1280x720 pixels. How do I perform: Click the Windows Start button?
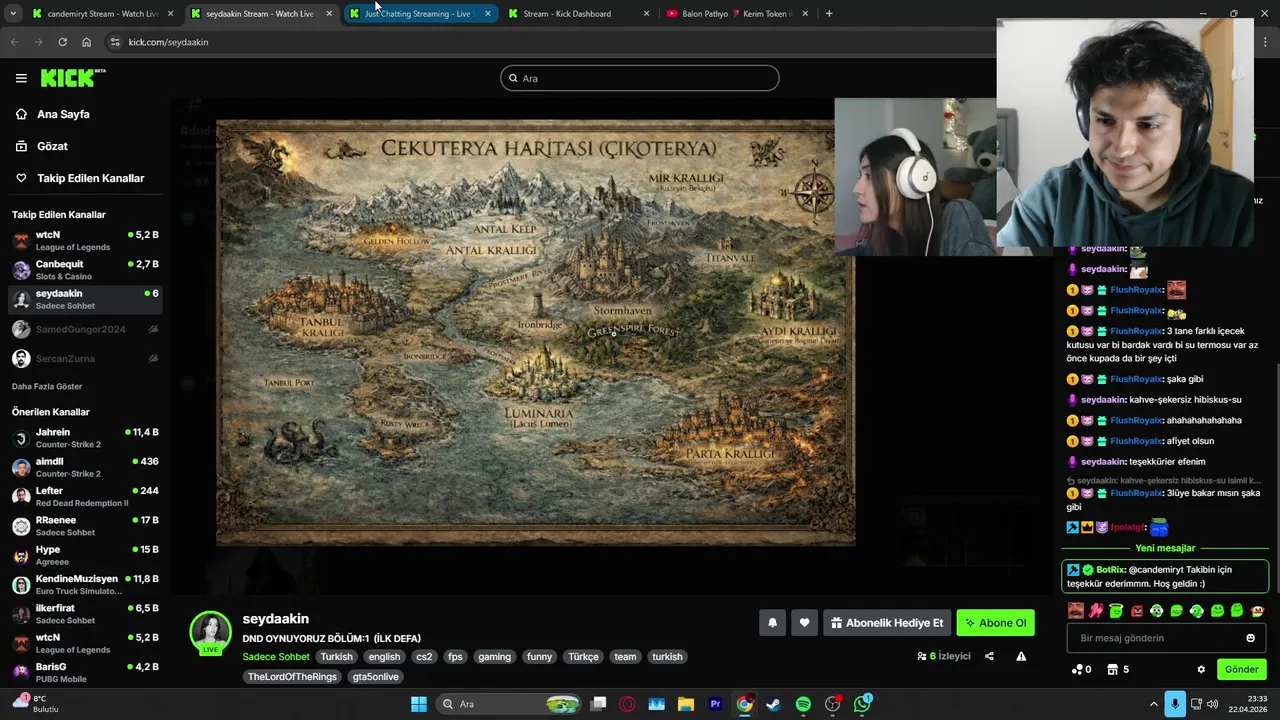click(419, 704)
